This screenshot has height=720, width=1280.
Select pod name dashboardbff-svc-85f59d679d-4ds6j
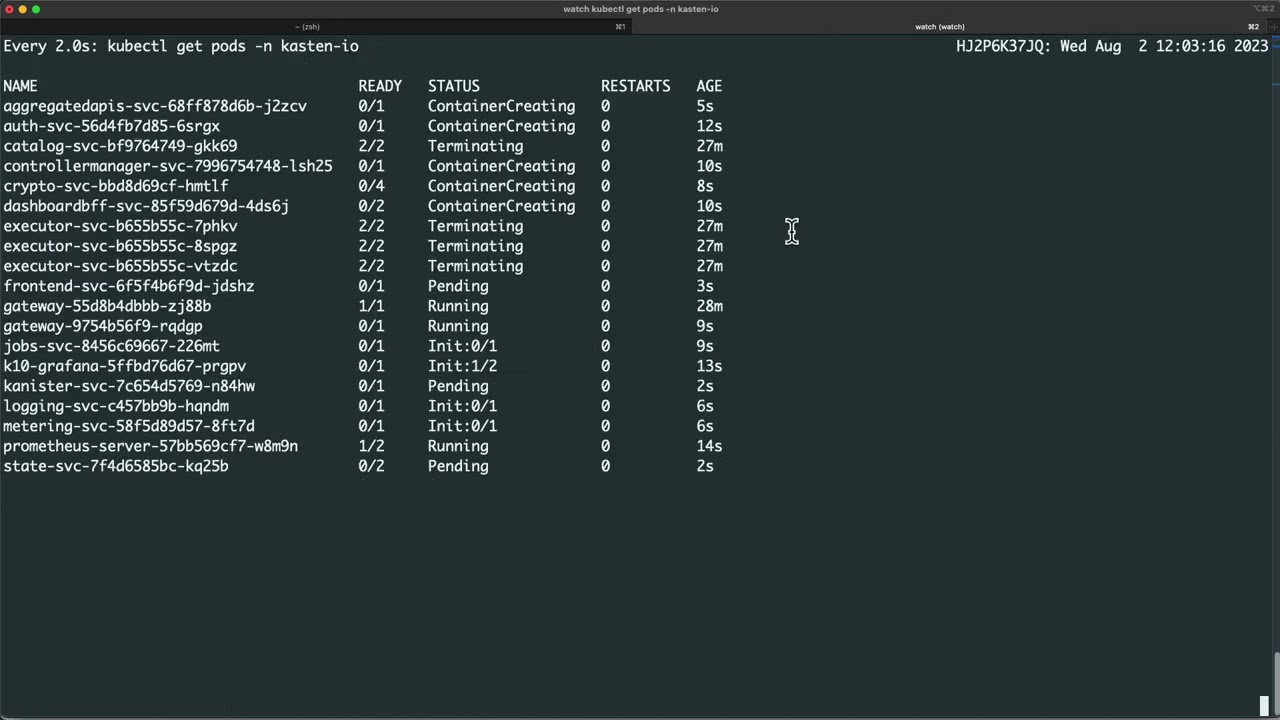pyautogui.click(x=146, y=206)
